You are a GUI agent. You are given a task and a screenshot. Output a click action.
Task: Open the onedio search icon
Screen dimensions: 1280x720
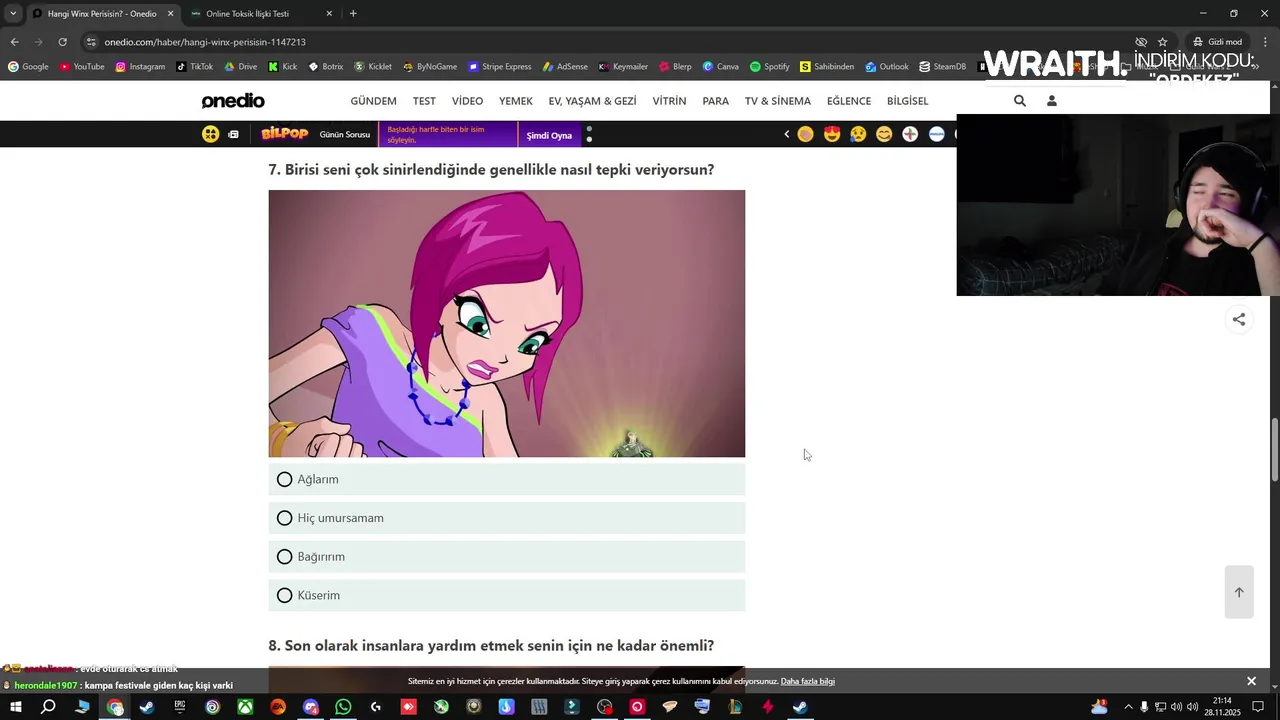1019,101
